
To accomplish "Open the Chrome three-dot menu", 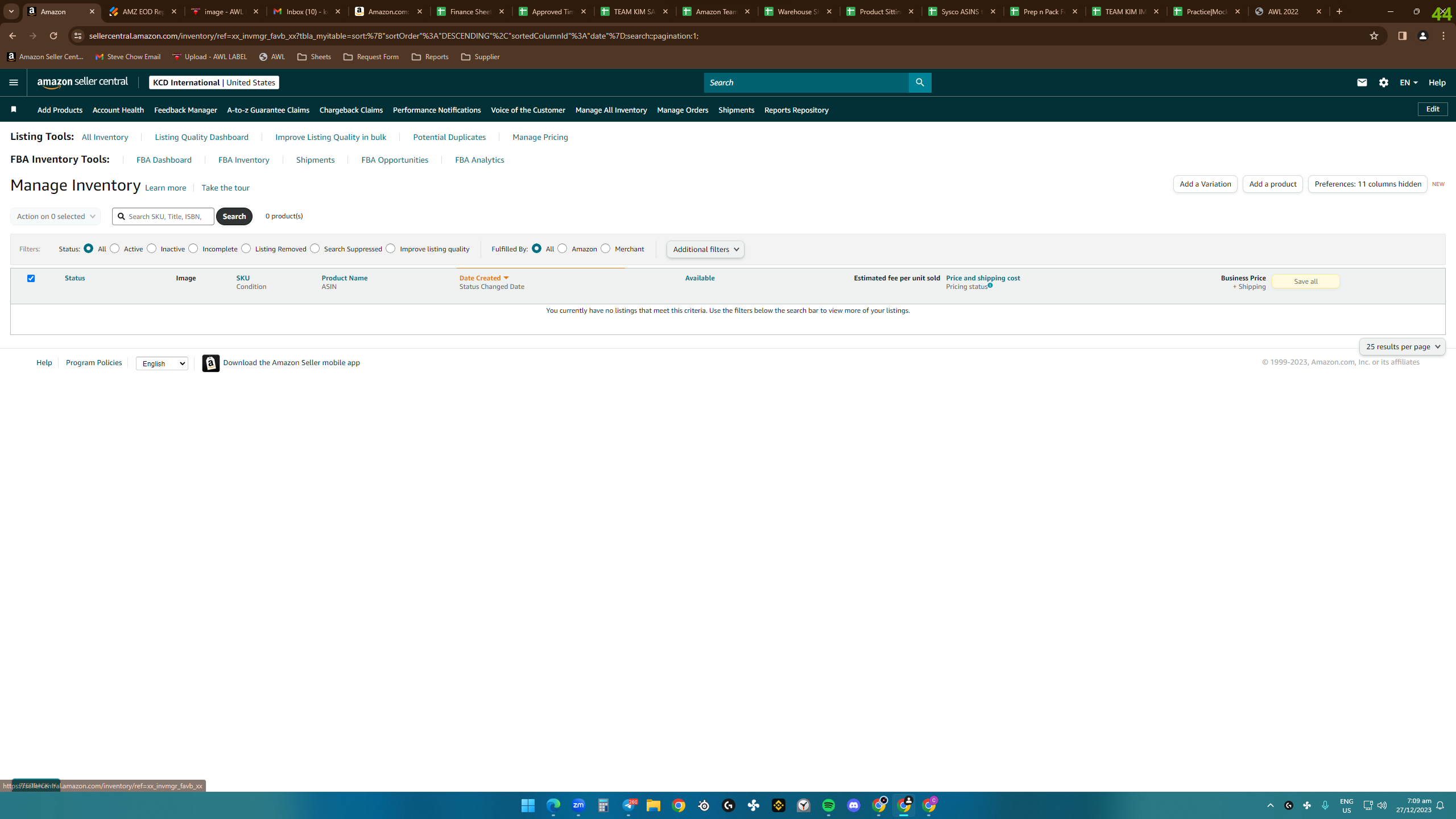I will pyautogui.click(x=1443, y=36).
